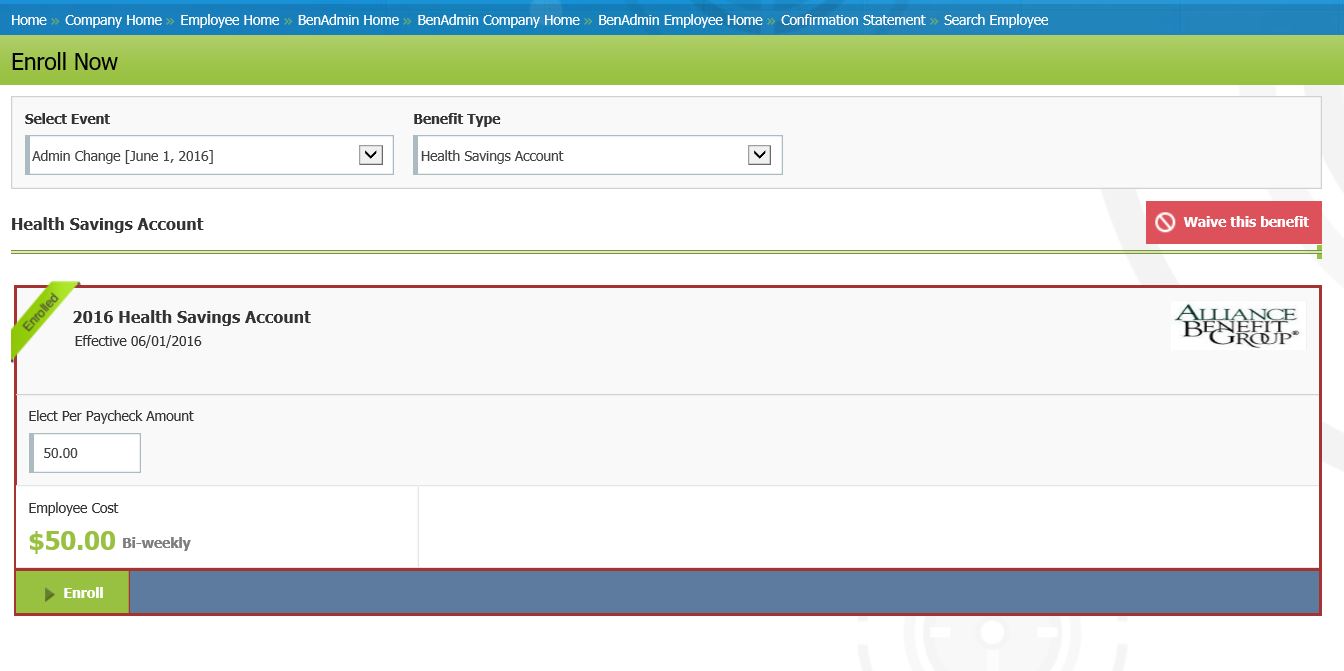Select BenAdmin Home in the breadcrumb

pyautogui.click(x=348, y=19)
